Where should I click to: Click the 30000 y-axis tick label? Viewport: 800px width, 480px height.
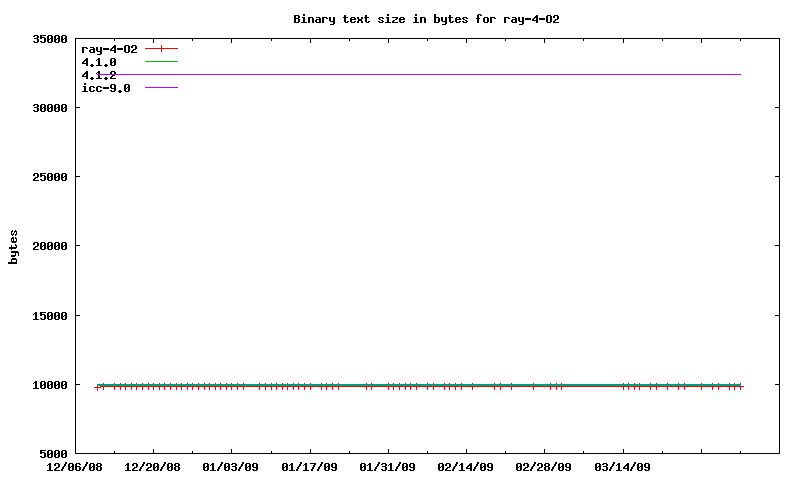pos(49,108)
